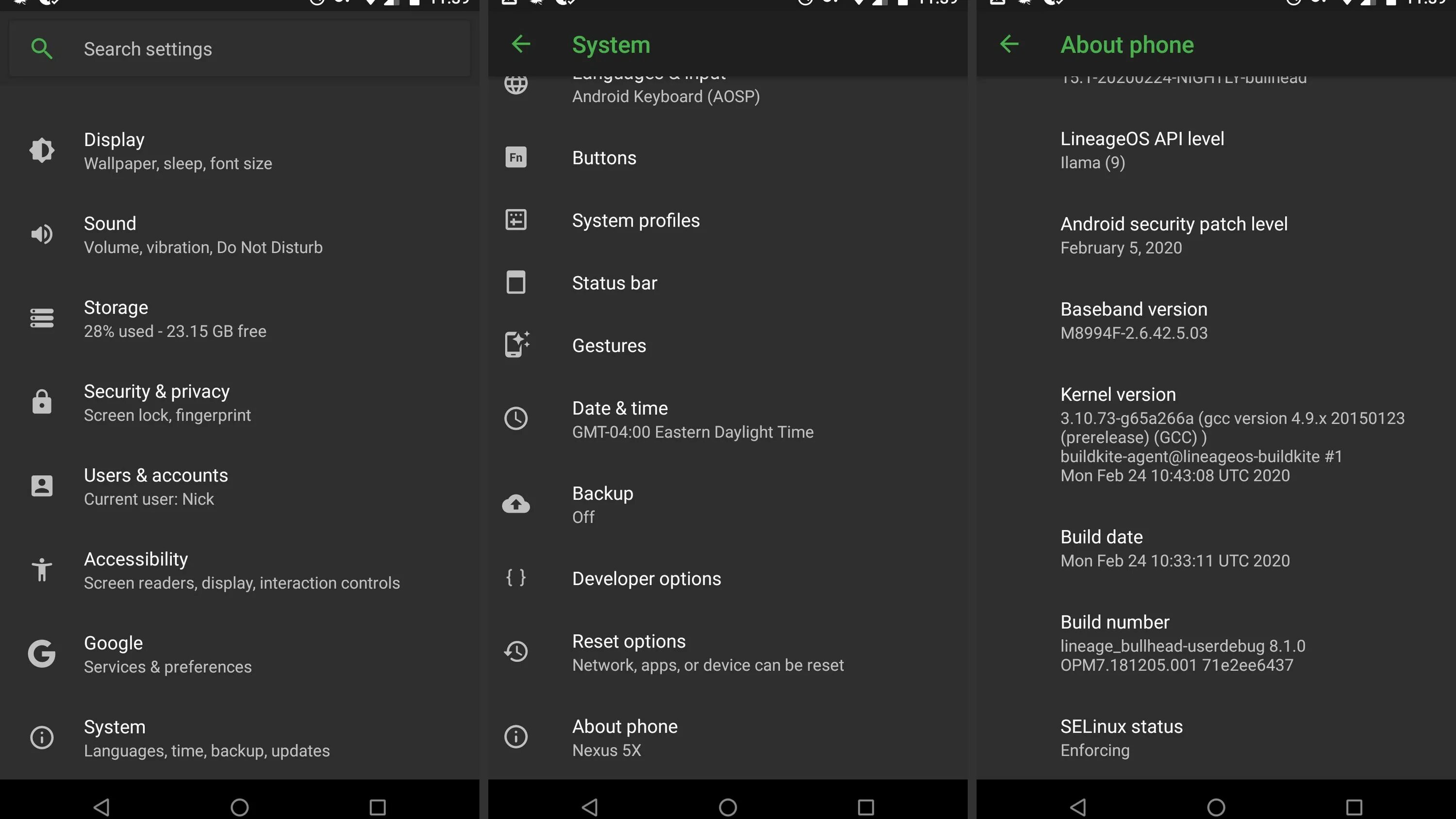Open Status bar settings
This screenshot has height=819, width=1456.
[x=728, y=283]
